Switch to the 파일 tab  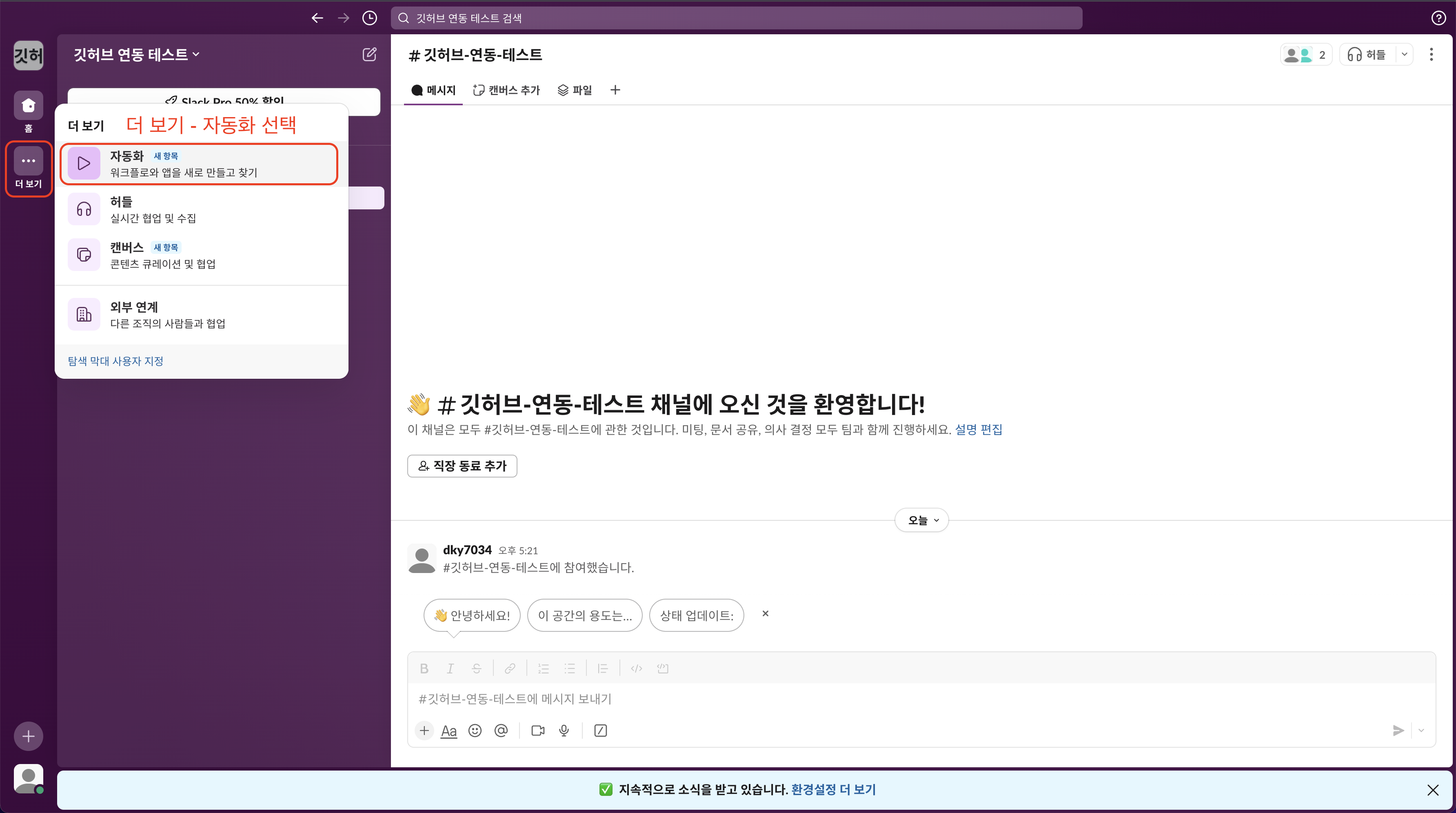pos(575,90)
